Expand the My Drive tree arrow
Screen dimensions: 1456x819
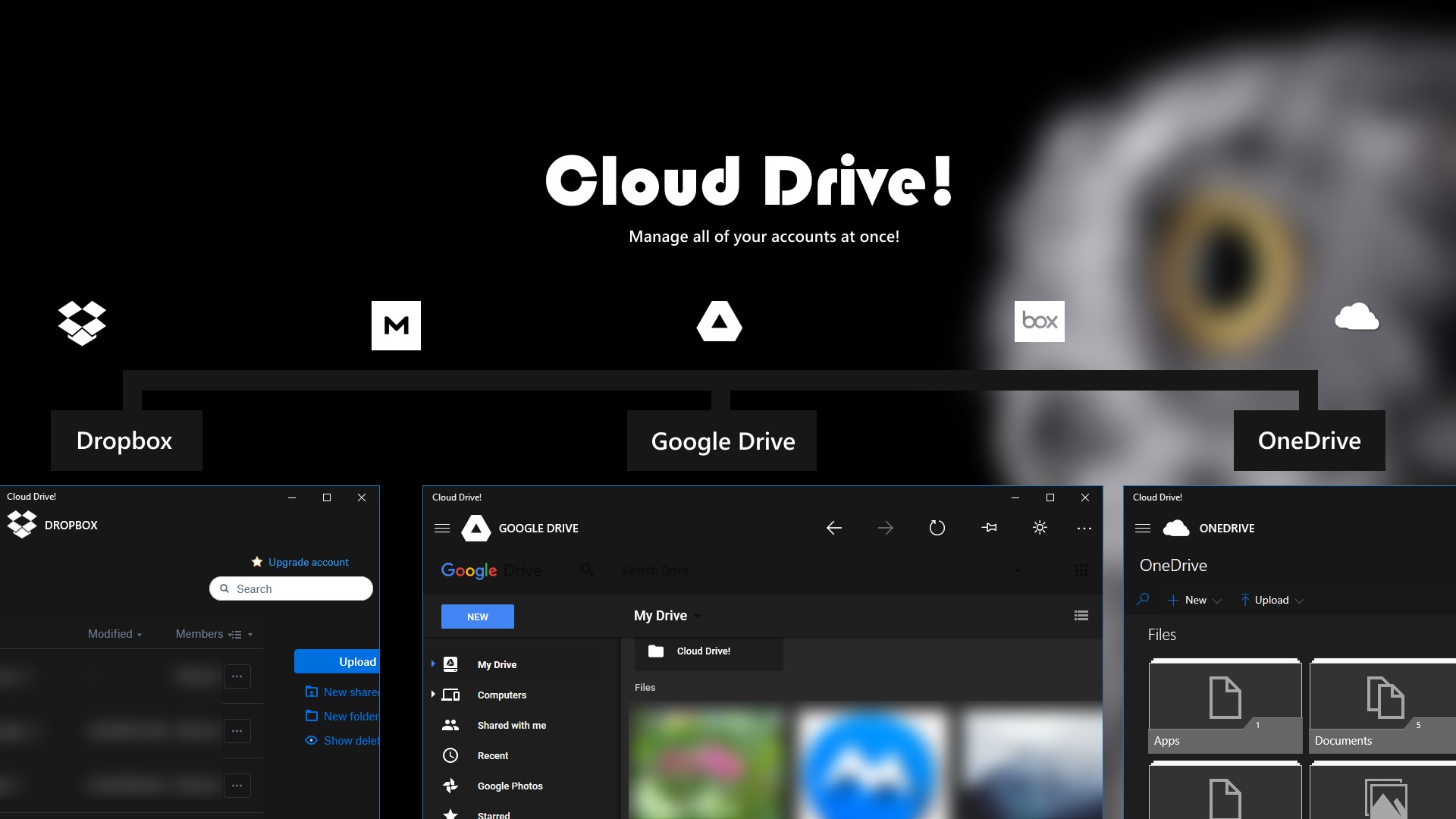[433, 664]
